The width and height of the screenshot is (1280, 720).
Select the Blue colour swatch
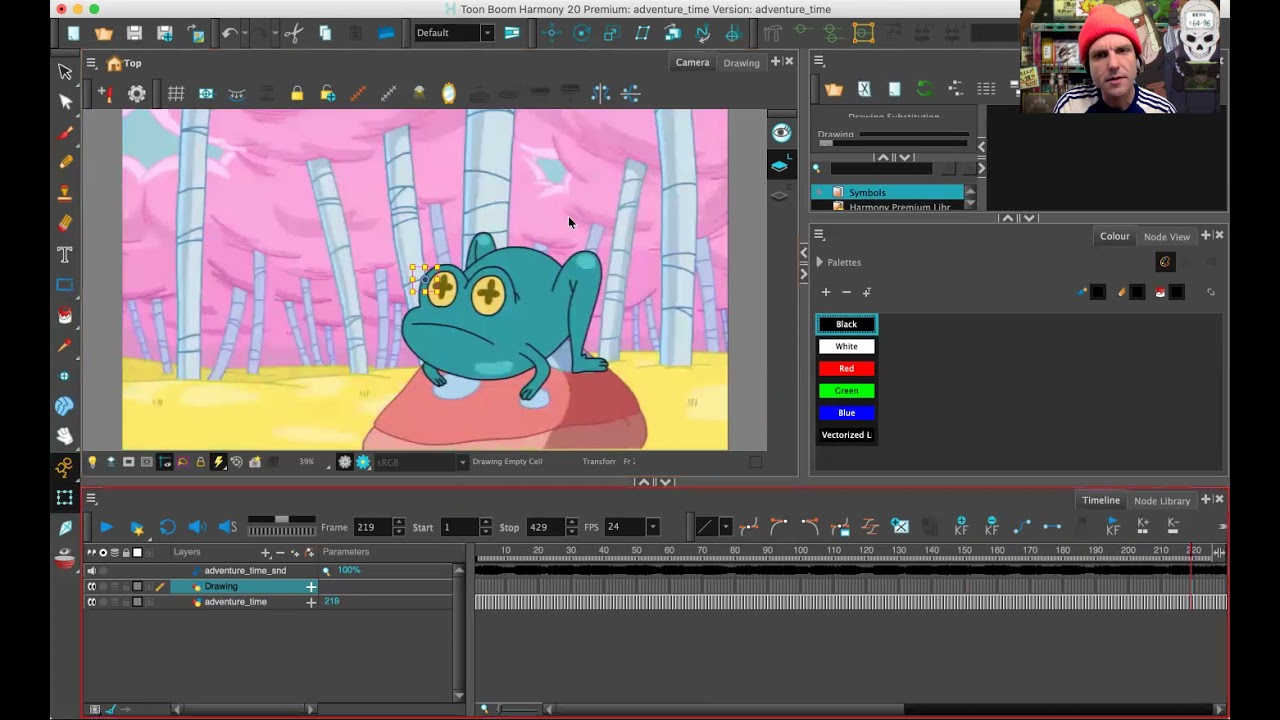pyautogui.click(x=846, y=413)
